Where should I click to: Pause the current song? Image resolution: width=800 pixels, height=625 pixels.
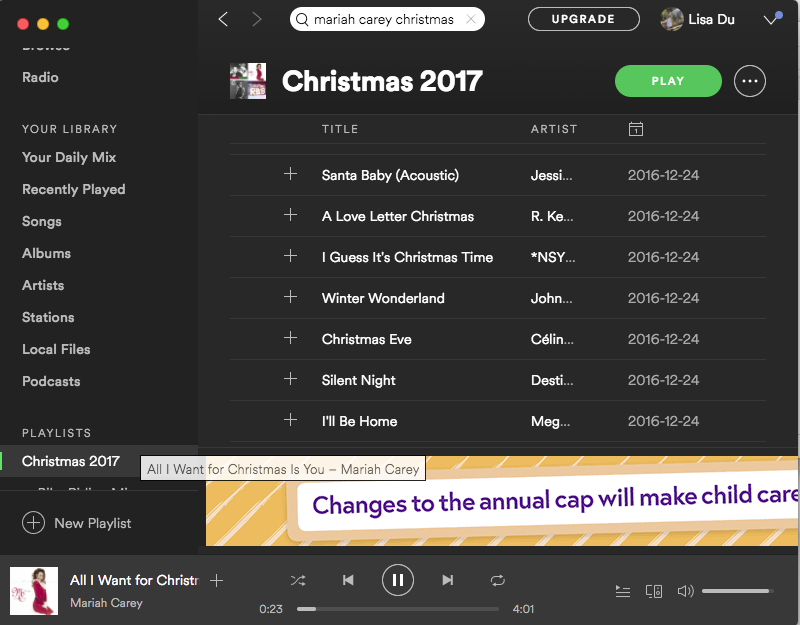pos(397,580)
